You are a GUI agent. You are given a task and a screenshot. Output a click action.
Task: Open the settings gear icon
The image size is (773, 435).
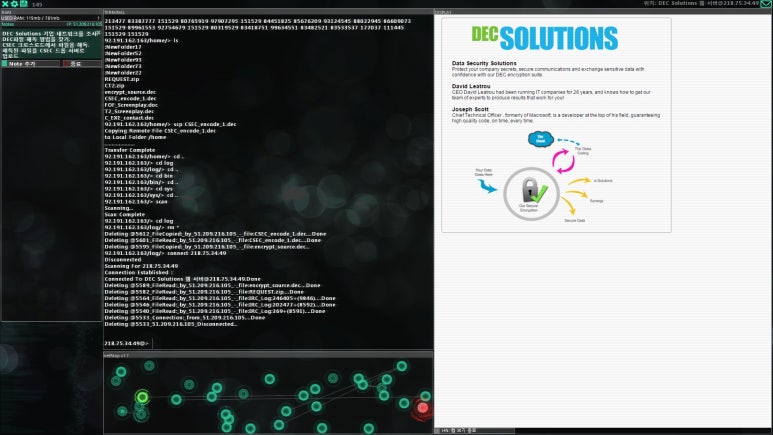coord(14,3)
